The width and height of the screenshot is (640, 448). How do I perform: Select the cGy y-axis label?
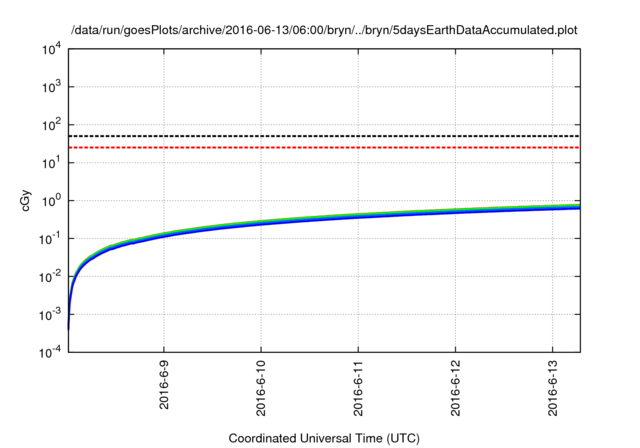[25, 201]
